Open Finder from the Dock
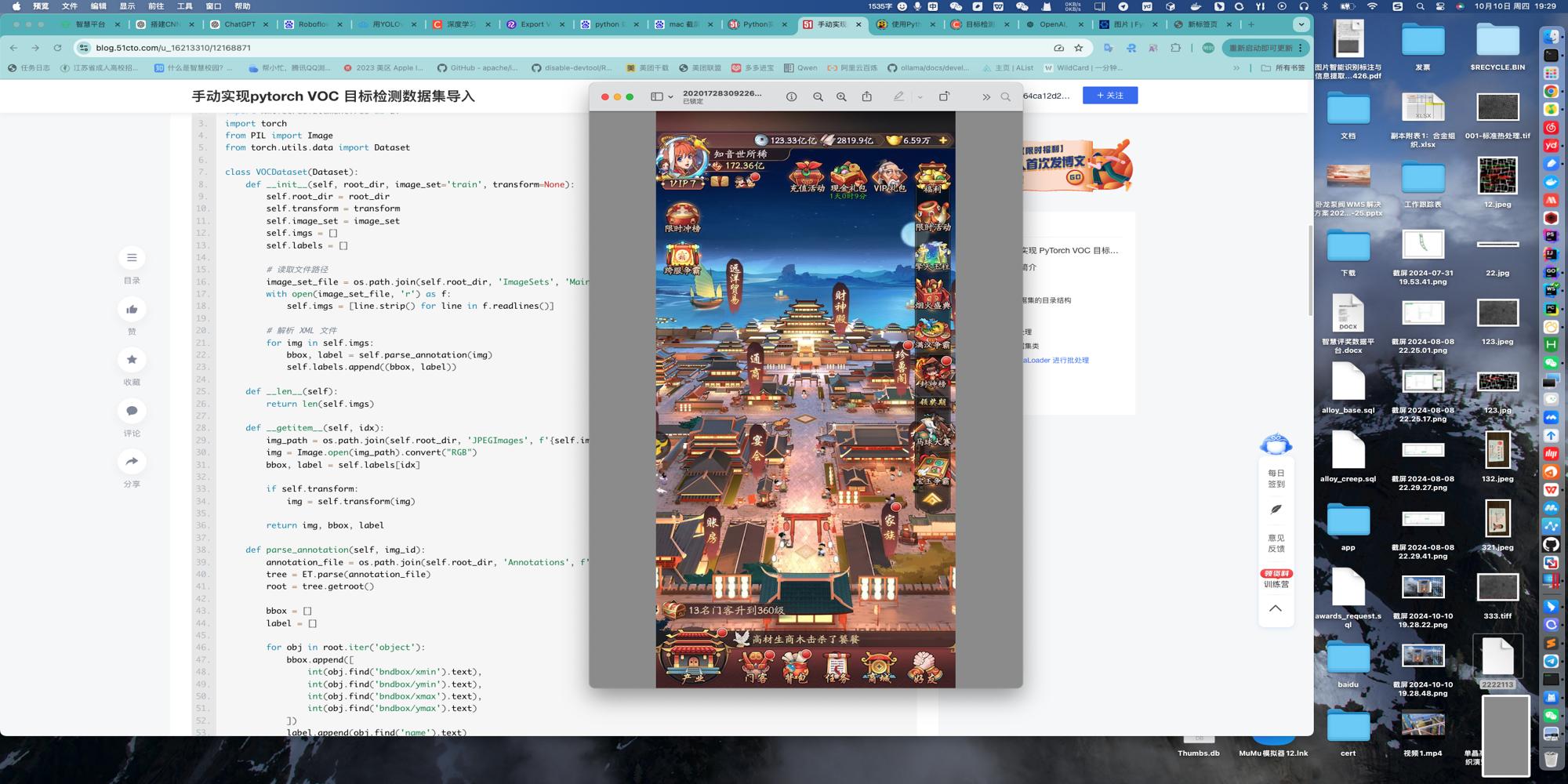The width and height of the screenshot is (1568, 784). pos(1551,37)
